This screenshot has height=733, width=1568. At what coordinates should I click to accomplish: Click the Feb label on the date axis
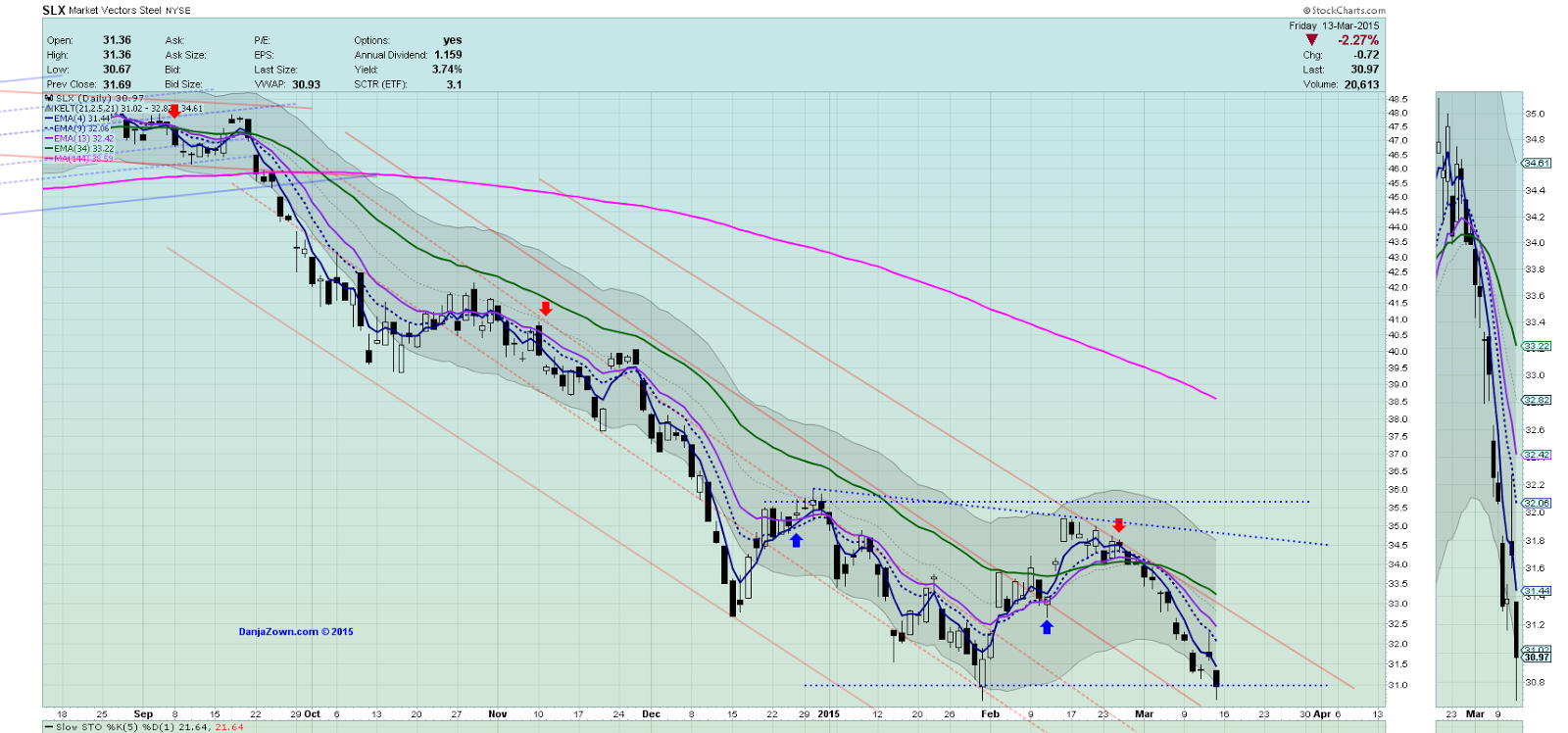tap(991, 714)
